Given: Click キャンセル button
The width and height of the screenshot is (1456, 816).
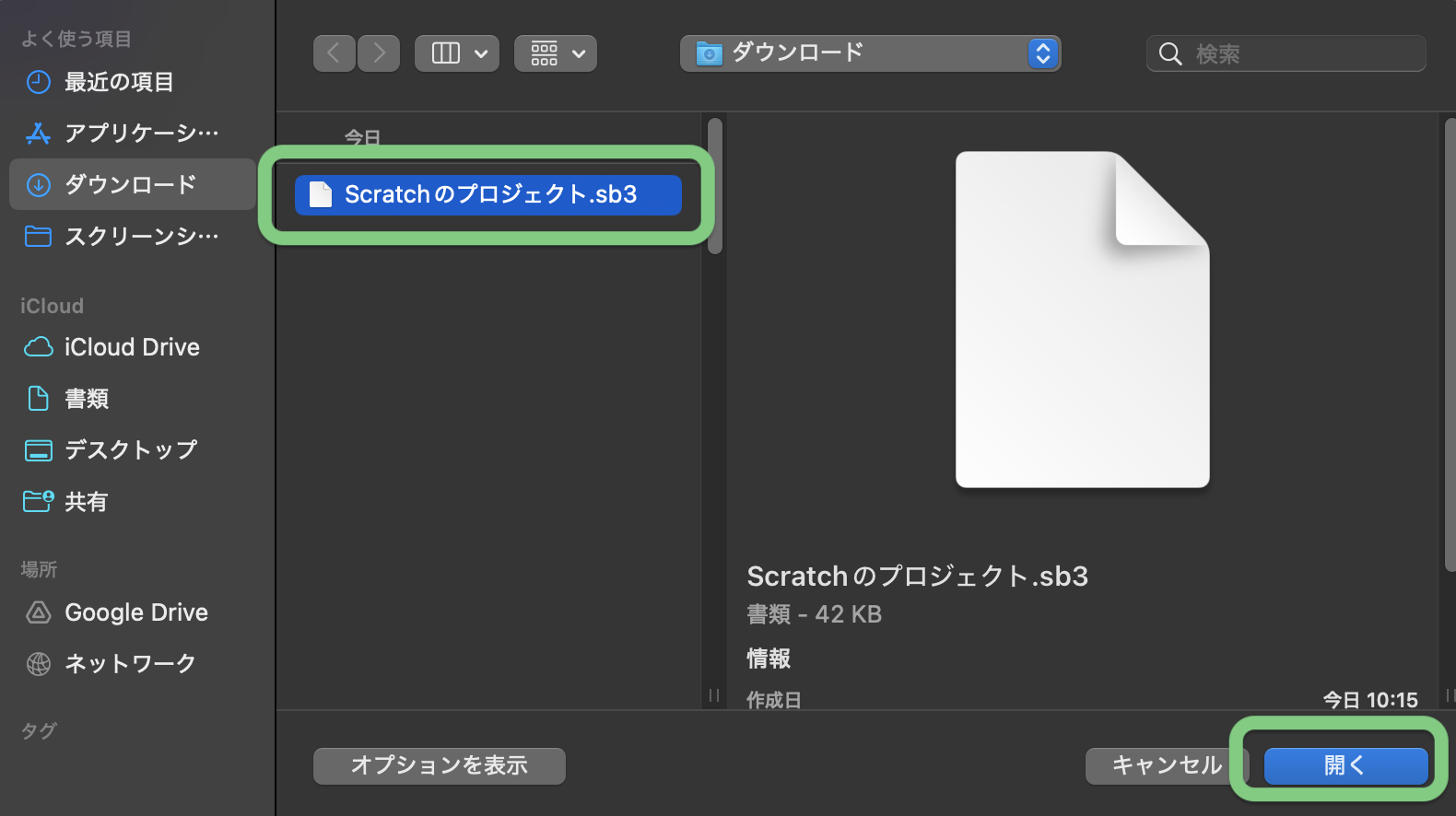Looking at the screenshot, I should click(1166, 765).
